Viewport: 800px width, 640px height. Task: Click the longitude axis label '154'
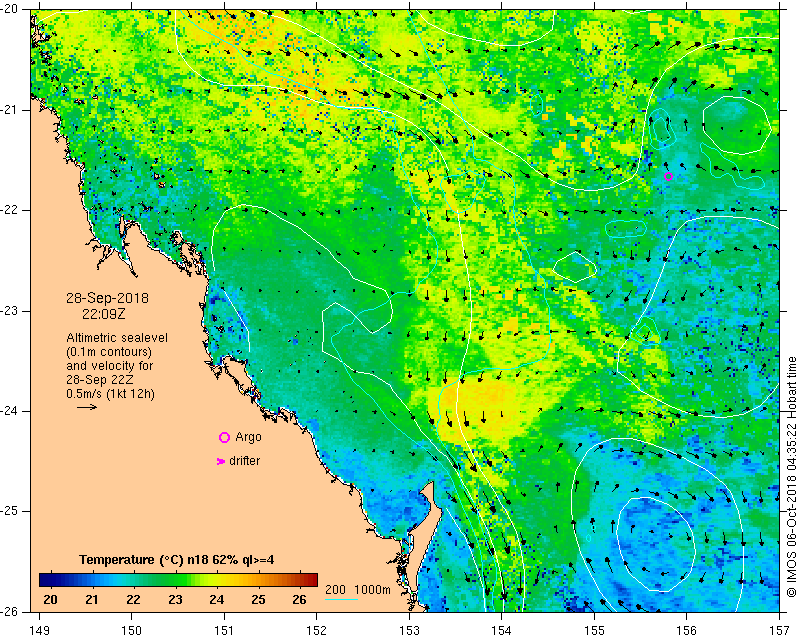tap(502, 631)
